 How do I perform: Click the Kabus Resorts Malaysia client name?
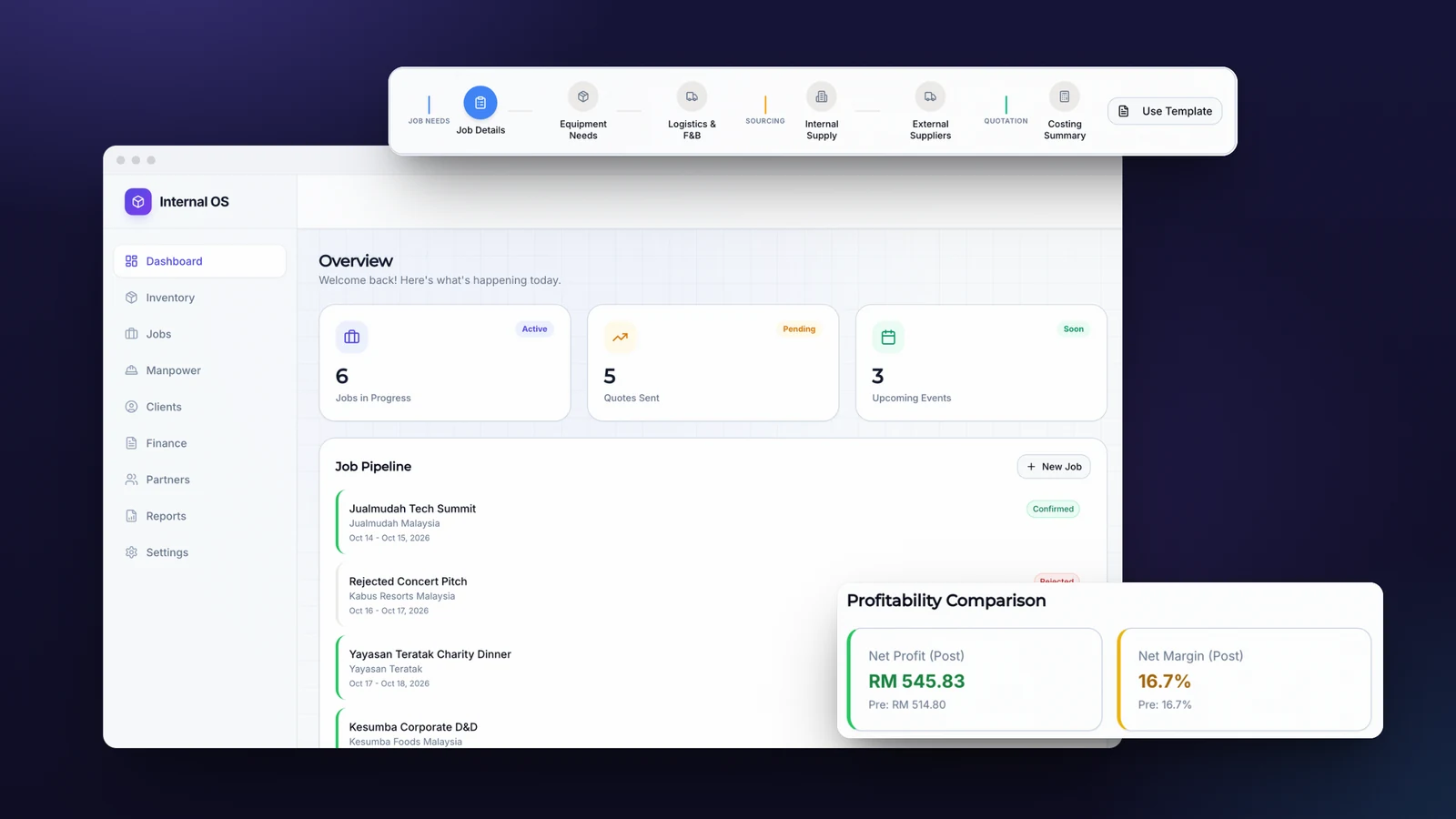point(402,596)
